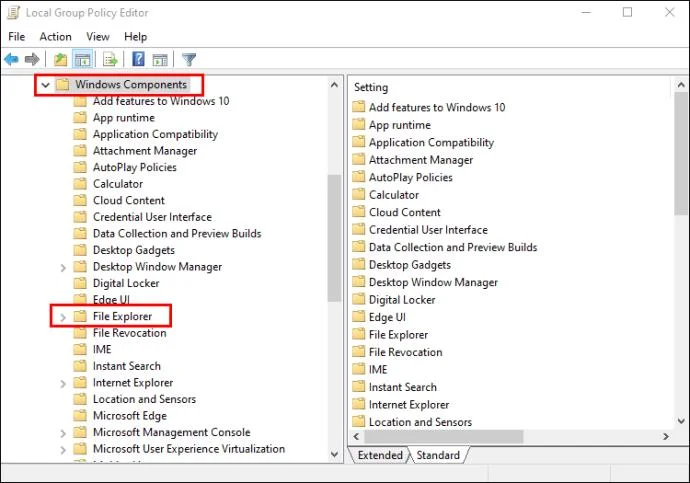690x483 pixels.
Task: Select Data Collection and Preview Builds in tree
Action: click(177, 233)
